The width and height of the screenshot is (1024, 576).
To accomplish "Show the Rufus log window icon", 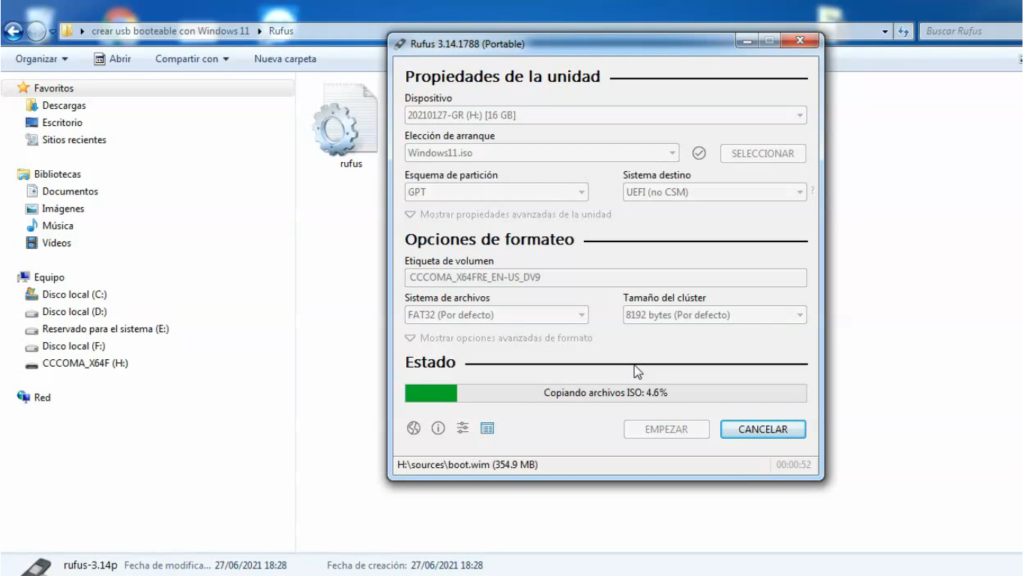I will (x=487, y=428).
